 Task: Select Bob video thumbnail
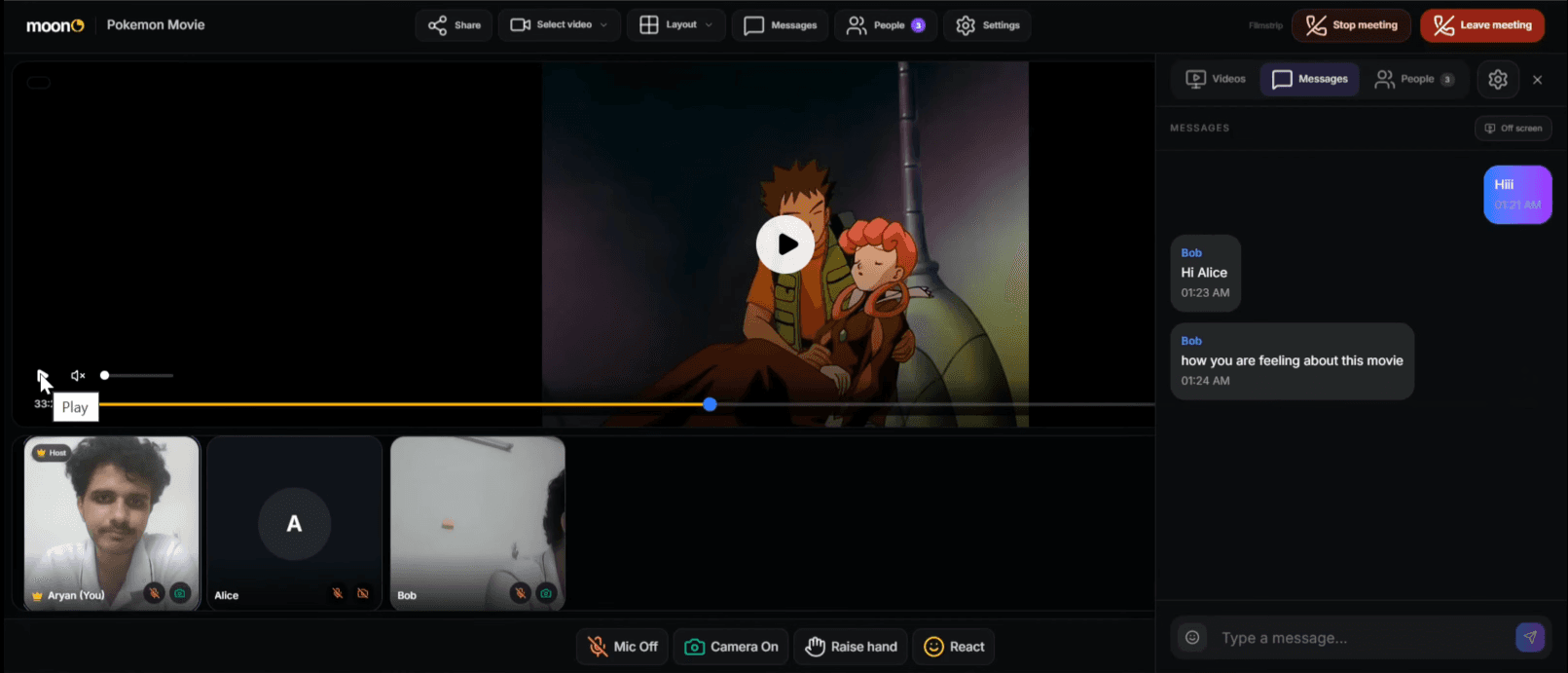coord(478,524)
